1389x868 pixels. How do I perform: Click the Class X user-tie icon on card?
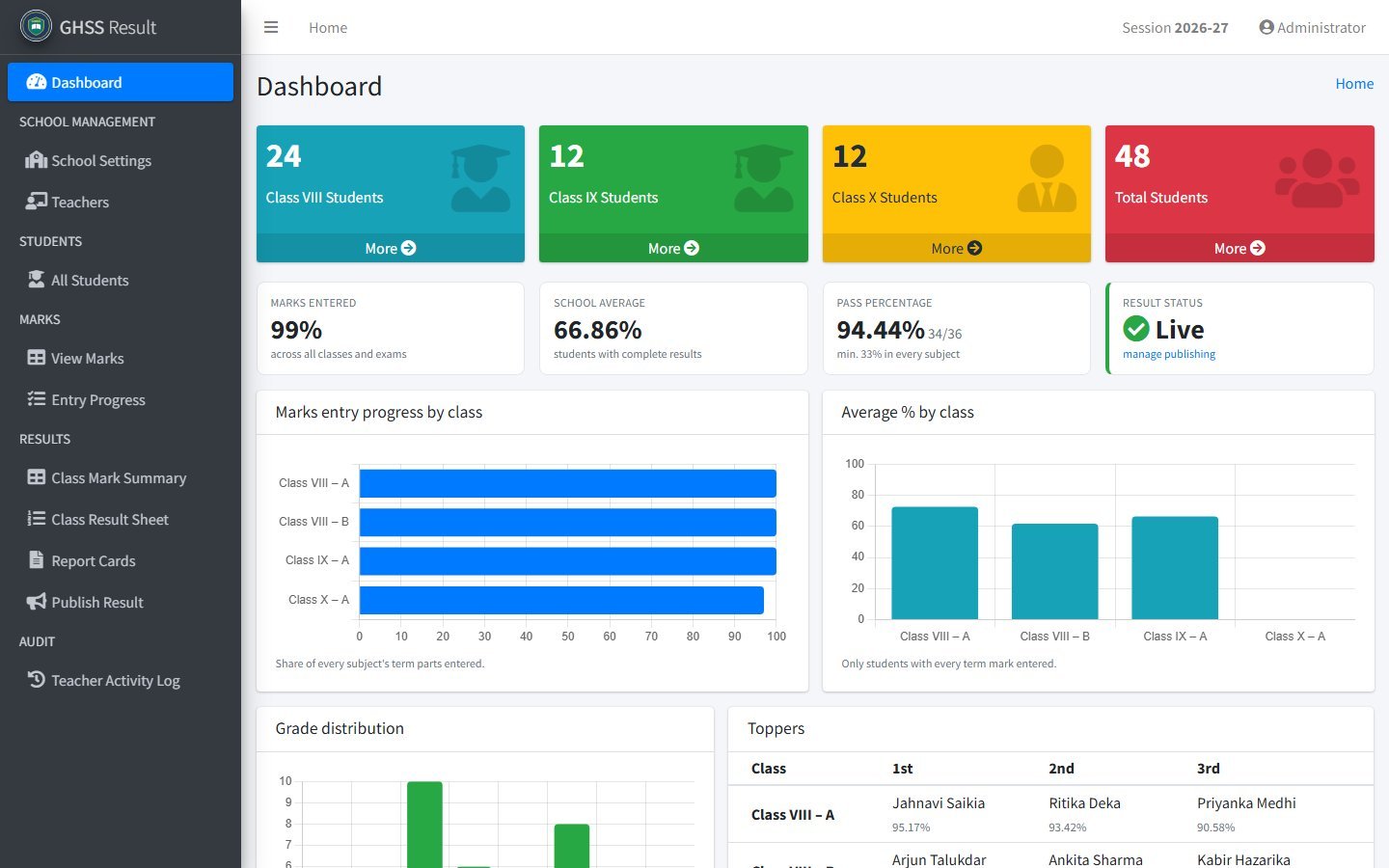click(x=1047, y=178)
